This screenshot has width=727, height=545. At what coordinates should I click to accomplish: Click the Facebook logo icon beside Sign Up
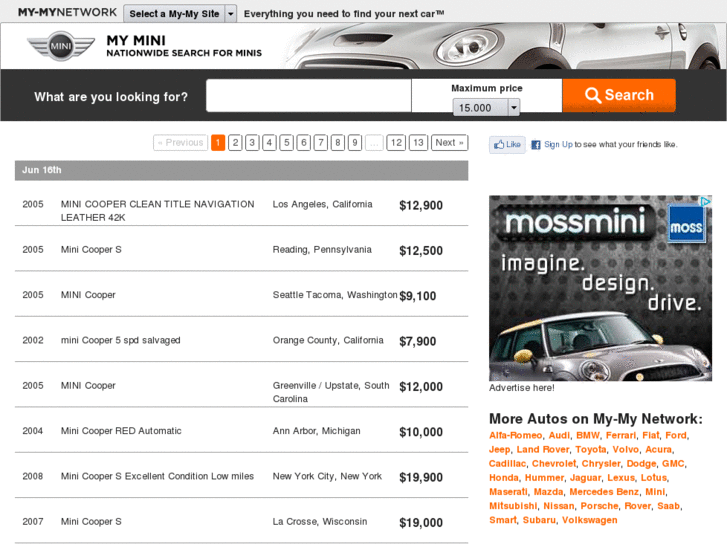tap(536, 145)
